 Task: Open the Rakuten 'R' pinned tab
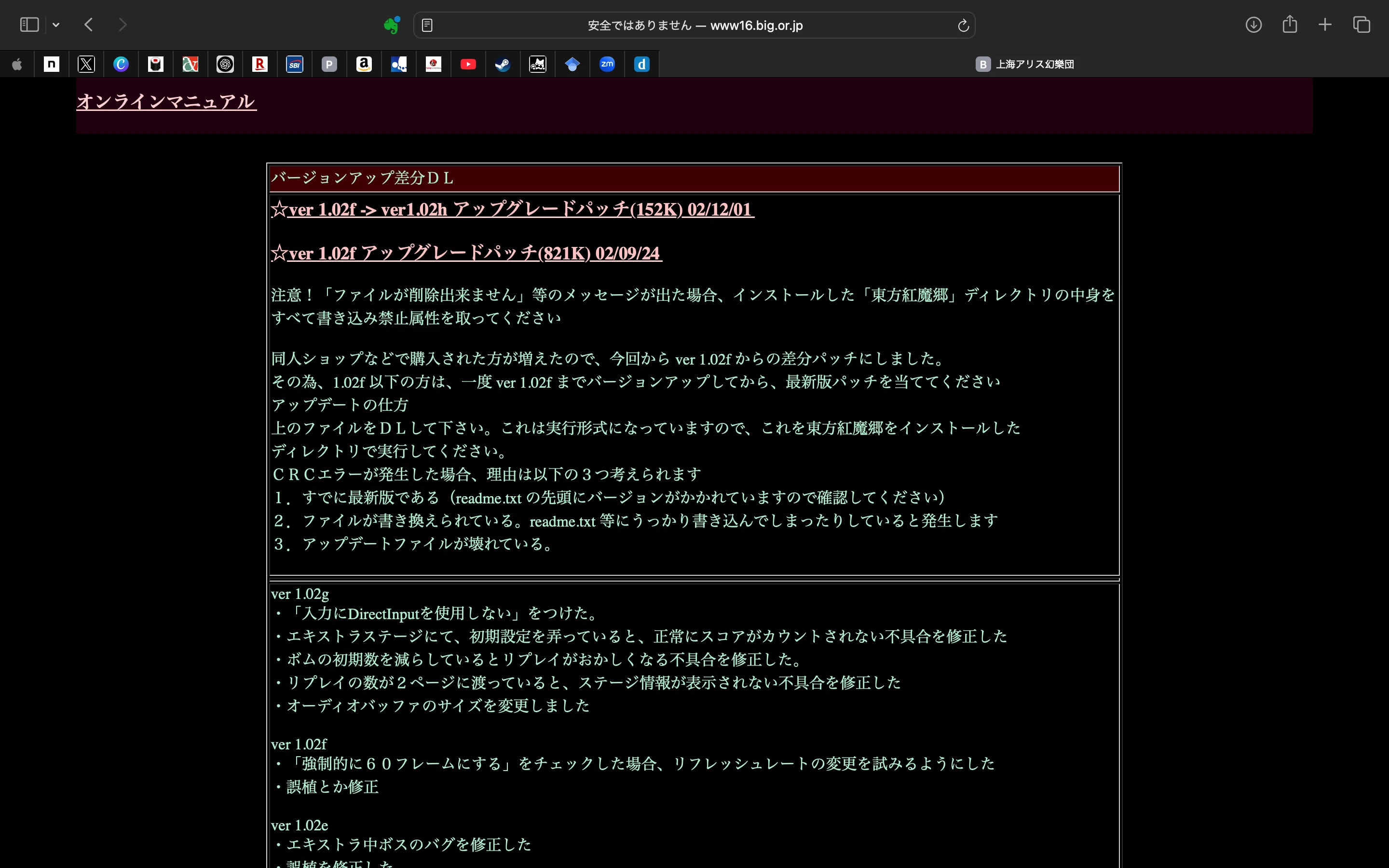click(x=260, y=64)
